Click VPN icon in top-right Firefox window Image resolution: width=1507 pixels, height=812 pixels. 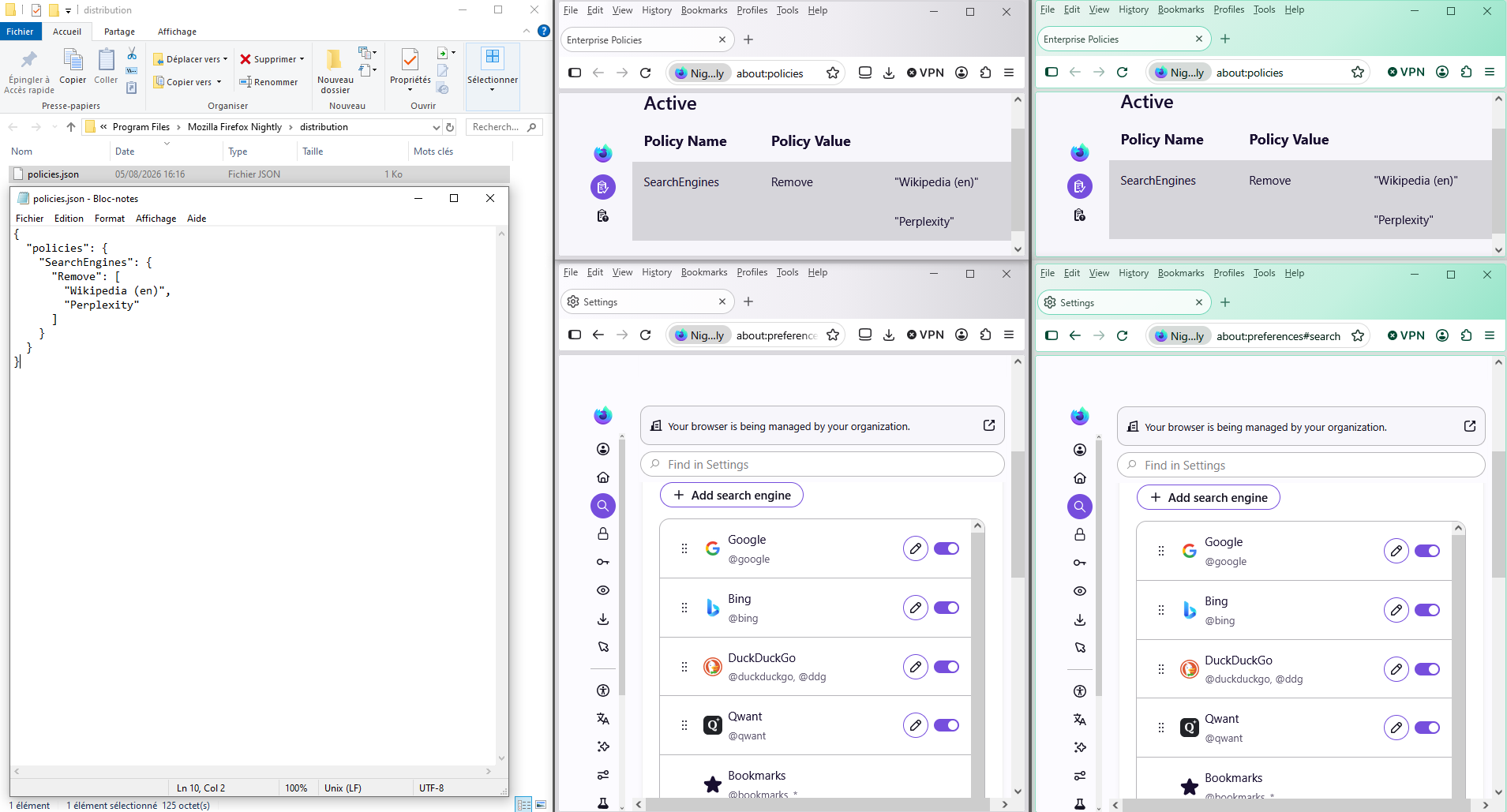click(x=1406, y=72)
